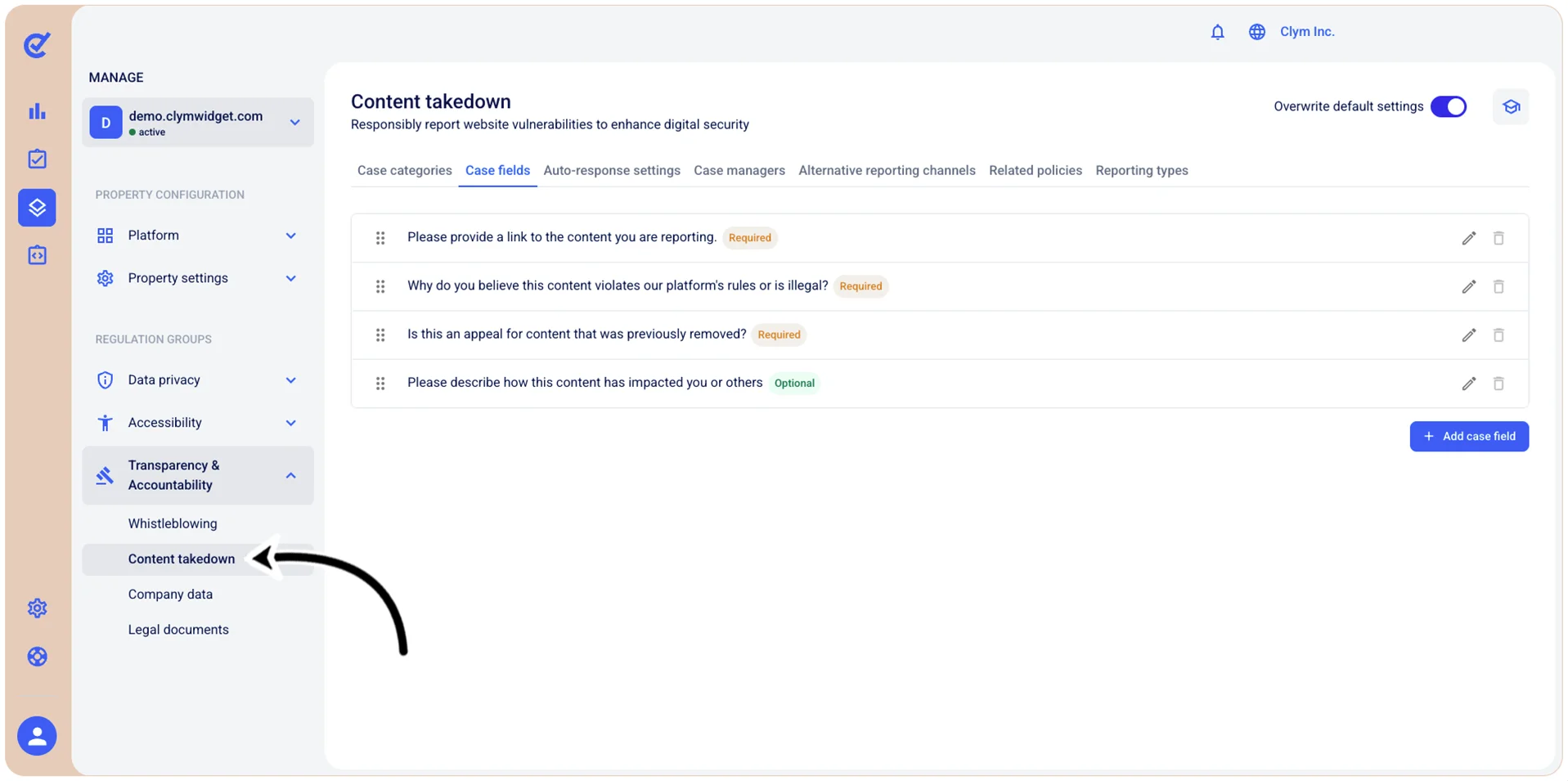Switch to the Case categories tab
Screen dimensions: 1568x781
click(404, 171)
